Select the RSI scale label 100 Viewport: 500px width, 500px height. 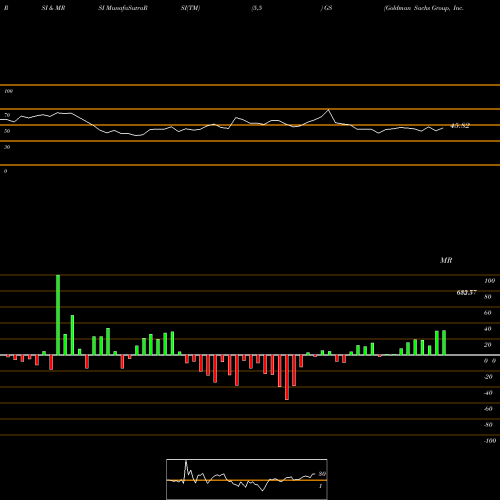pyautogui.click(x=8, y=91)
